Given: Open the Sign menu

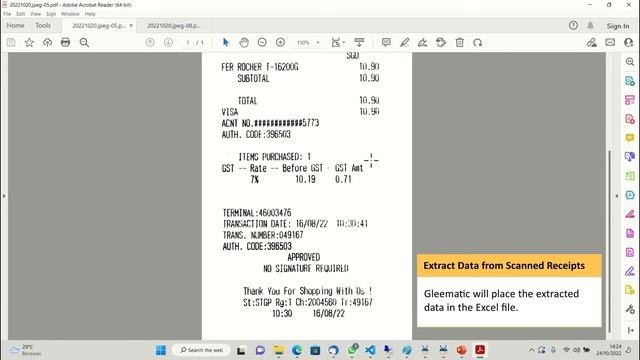Looking at the screenshot, I should coord(51,14).
